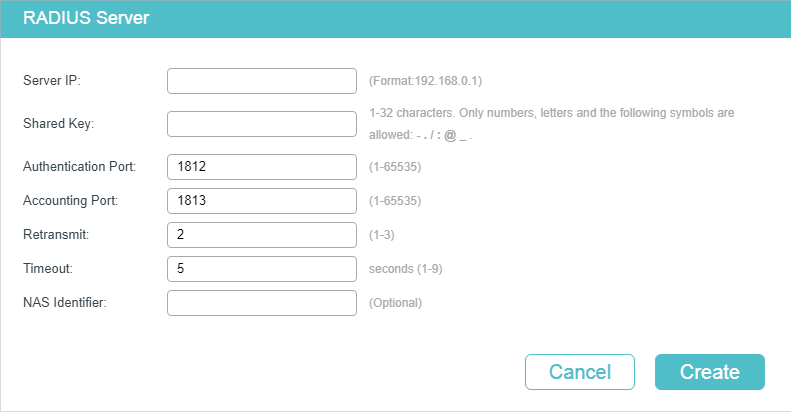Click the '(1-65535)' hint beside Accounting Port
The image size is (791, 412).
395,201
